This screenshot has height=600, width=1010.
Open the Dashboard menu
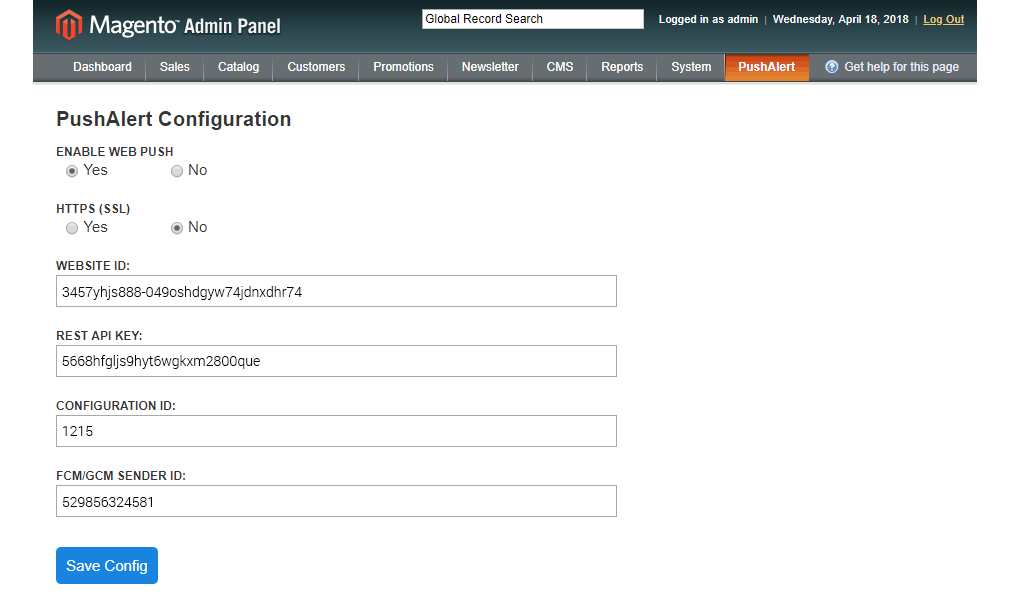pos(102,67)
